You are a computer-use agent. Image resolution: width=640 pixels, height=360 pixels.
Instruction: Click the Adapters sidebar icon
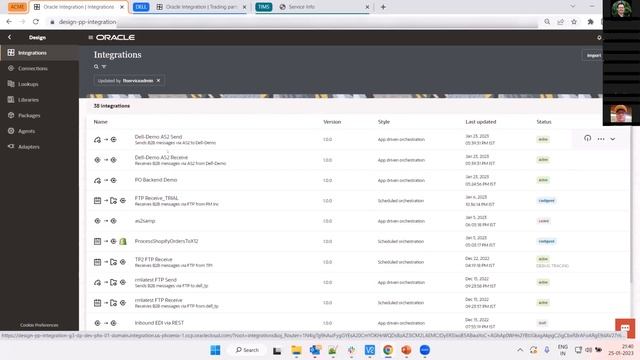[x=11, y=147]
